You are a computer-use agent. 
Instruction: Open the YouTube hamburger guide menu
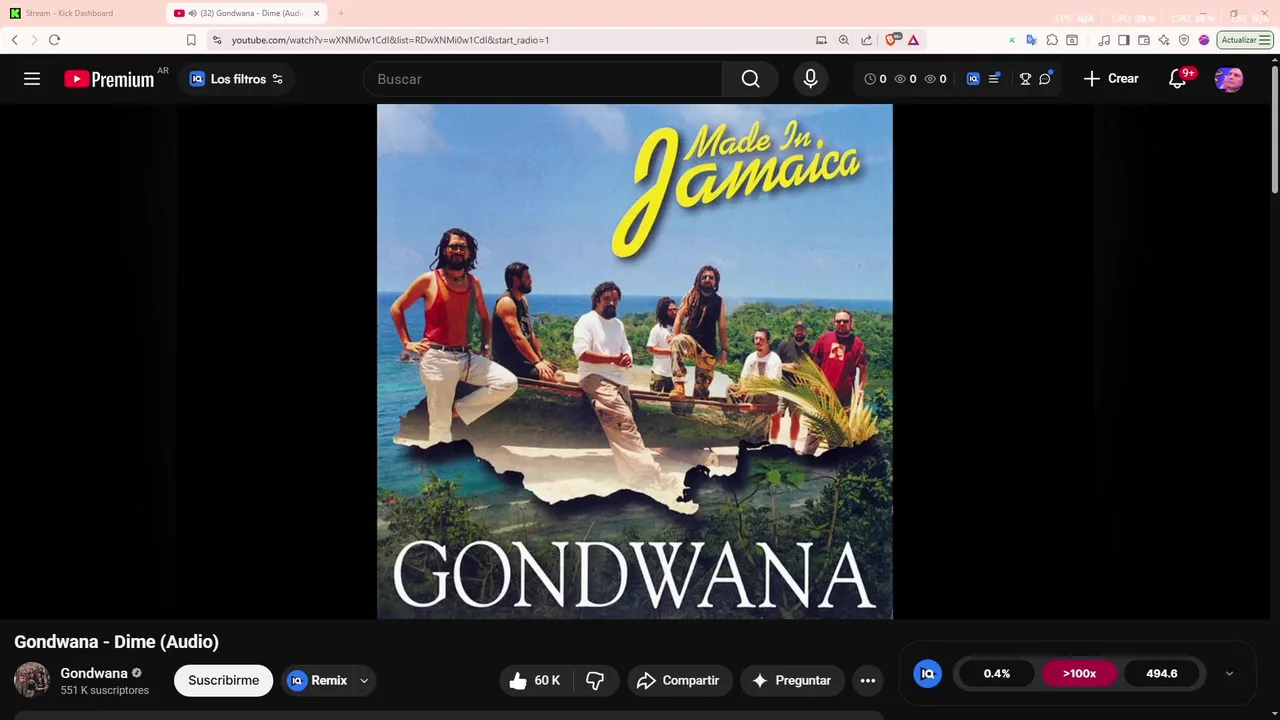tap(32, 79)
